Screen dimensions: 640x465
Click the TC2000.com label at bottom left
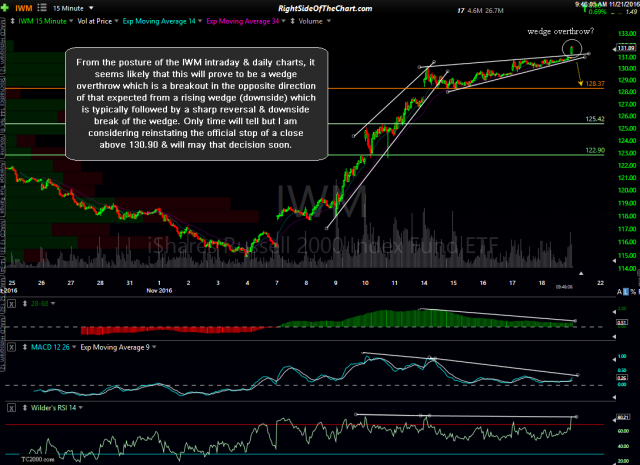tap(38, 459)
